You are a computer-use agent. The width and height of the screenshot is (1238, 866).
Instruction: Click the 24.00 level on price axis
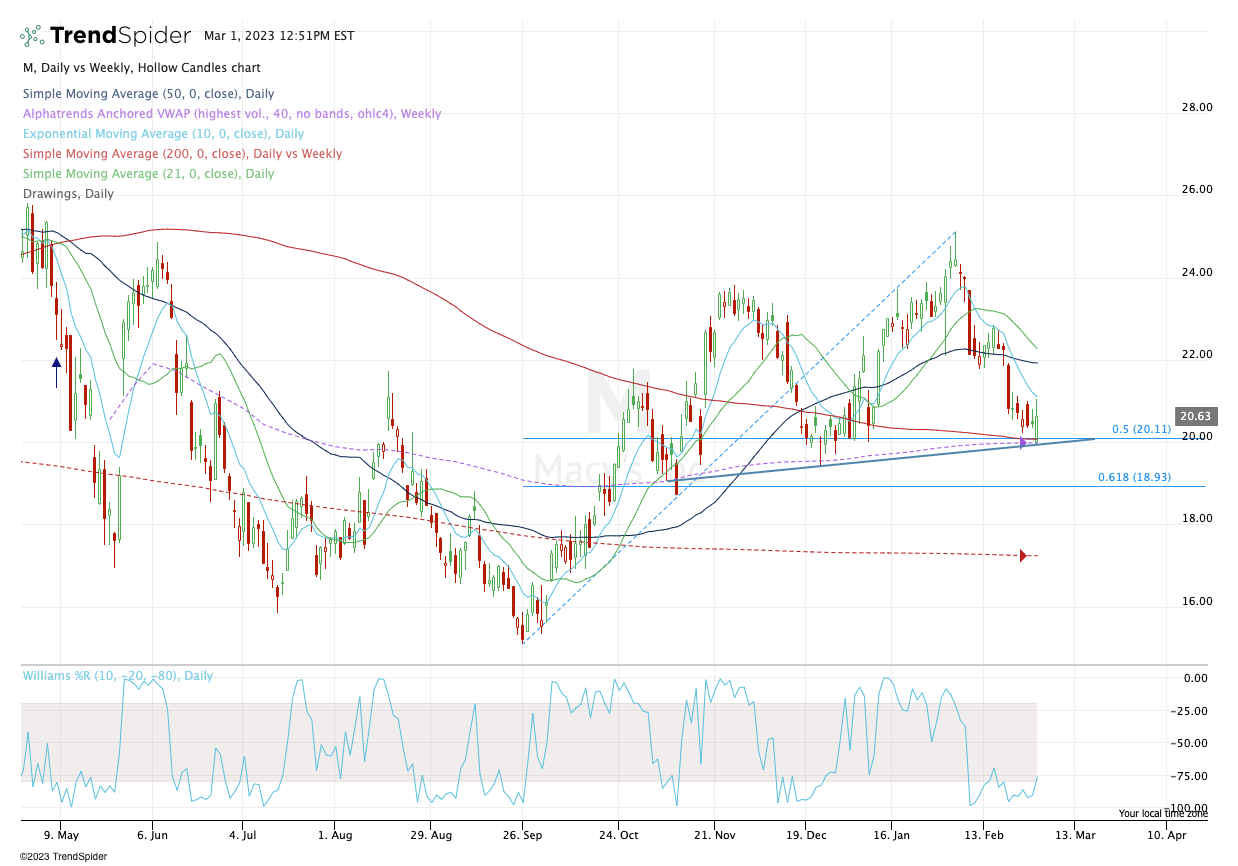click(x=1196, y=272)
